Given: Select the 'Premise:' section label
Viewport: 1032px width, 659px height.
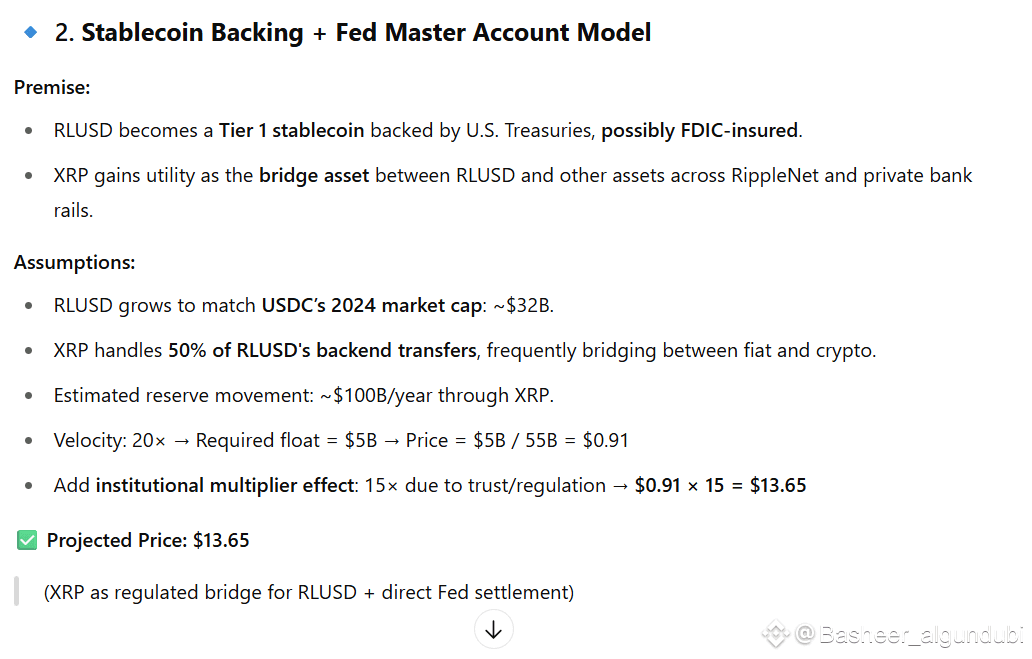Looking at the screenshot, I should tap(52, 87).
